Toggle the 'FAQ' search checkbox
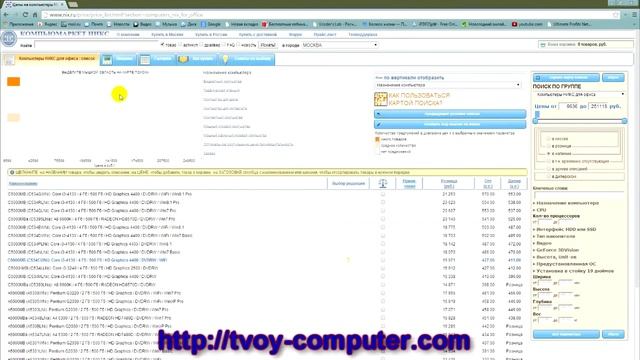The width and height of the screenshot is (640, 360). [224, 44]
